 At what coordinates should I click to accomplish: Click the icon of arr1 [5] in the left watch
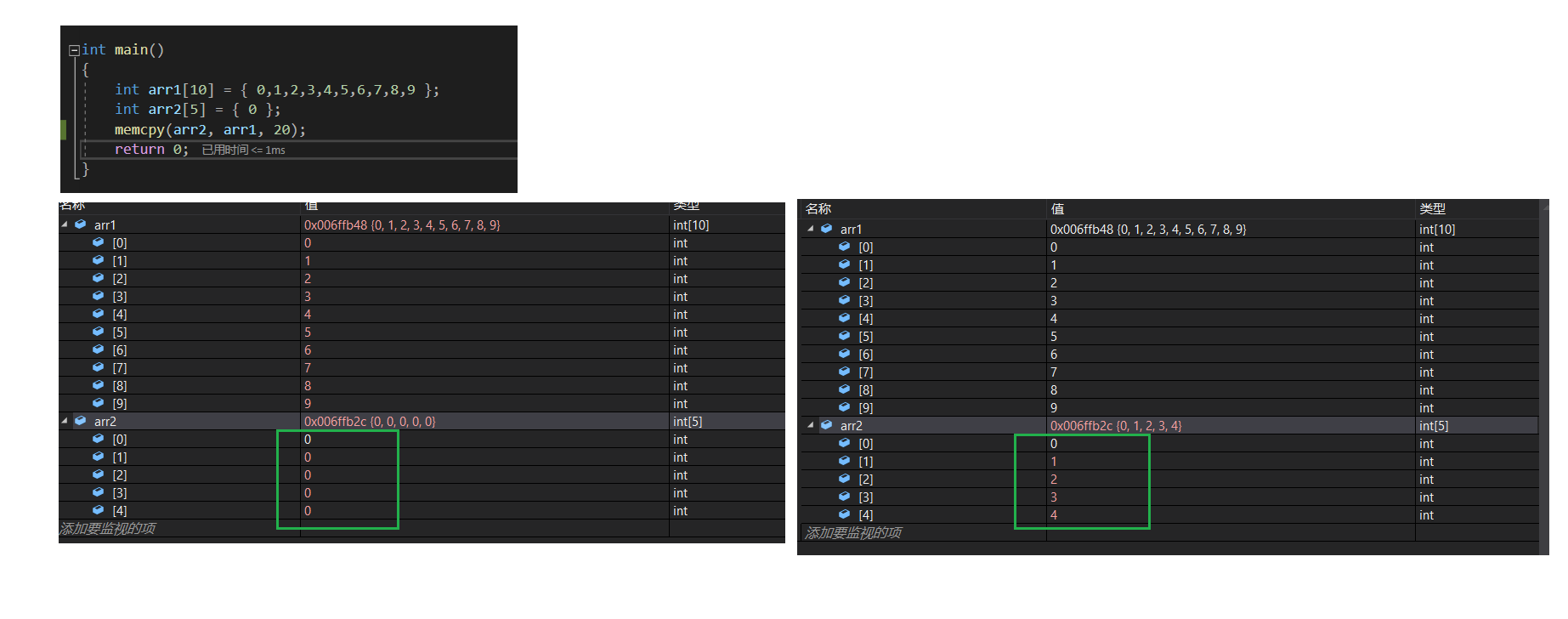[99, 332]
